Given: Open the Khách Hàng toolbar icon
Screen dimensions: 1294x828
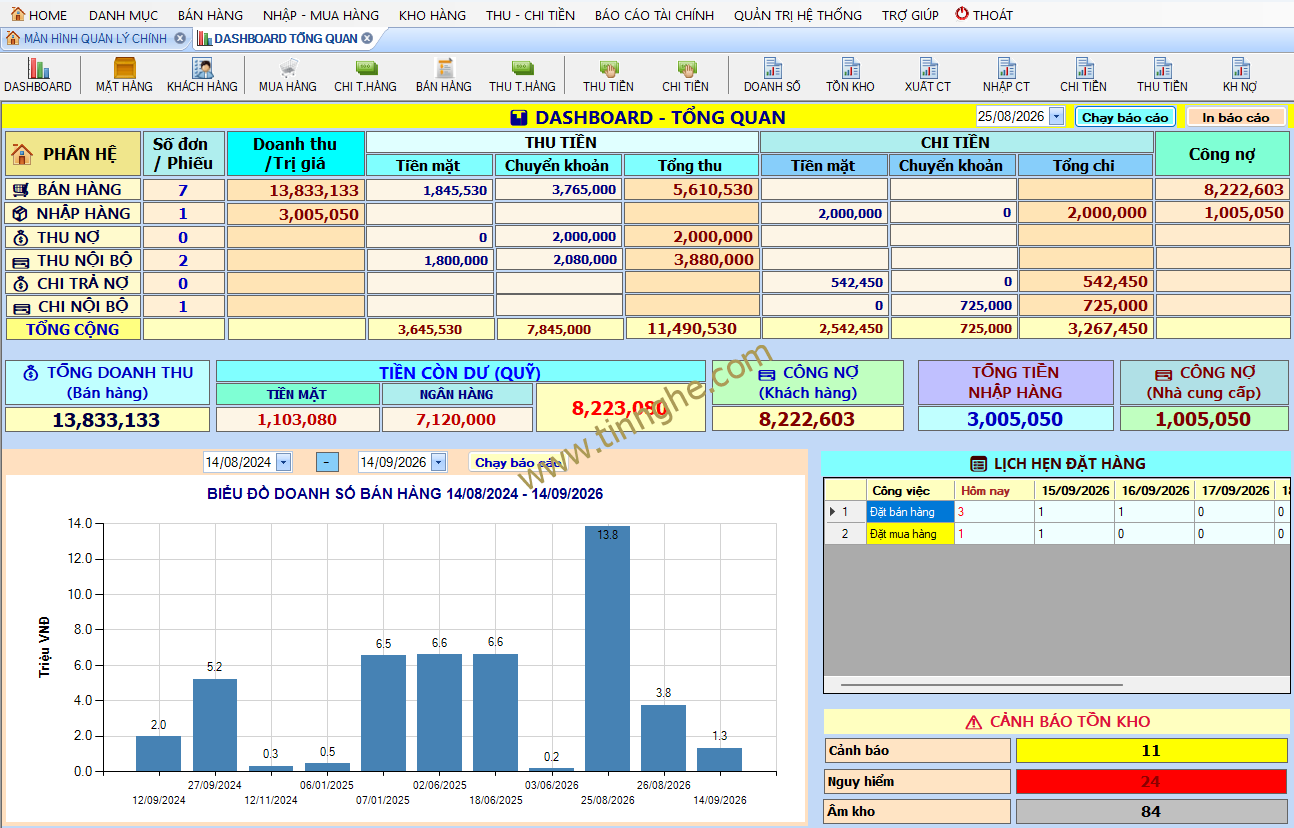Looking at the screenshot, I should pyautogui.click(x=202, y=75).
